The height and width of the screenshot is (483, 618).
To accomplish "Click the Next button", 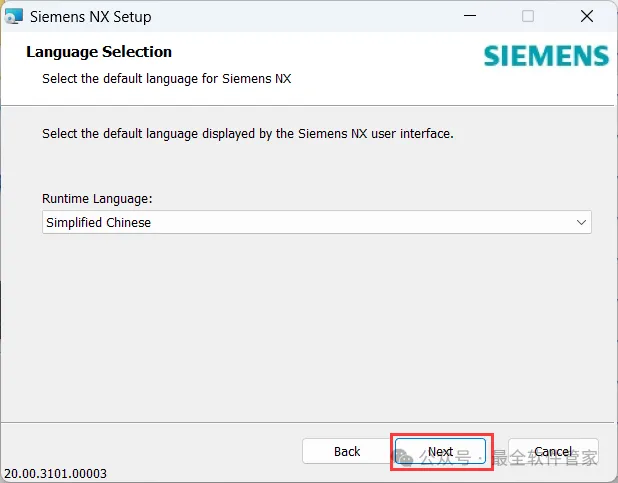I will tap(440, 451).
